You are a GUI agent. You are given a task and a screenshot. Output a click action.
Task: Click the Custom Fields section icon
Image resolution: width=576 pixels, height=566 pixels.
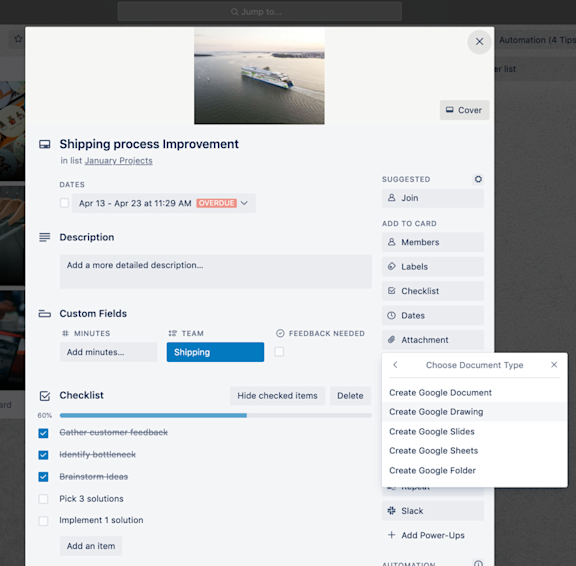[x=44, y=314]
